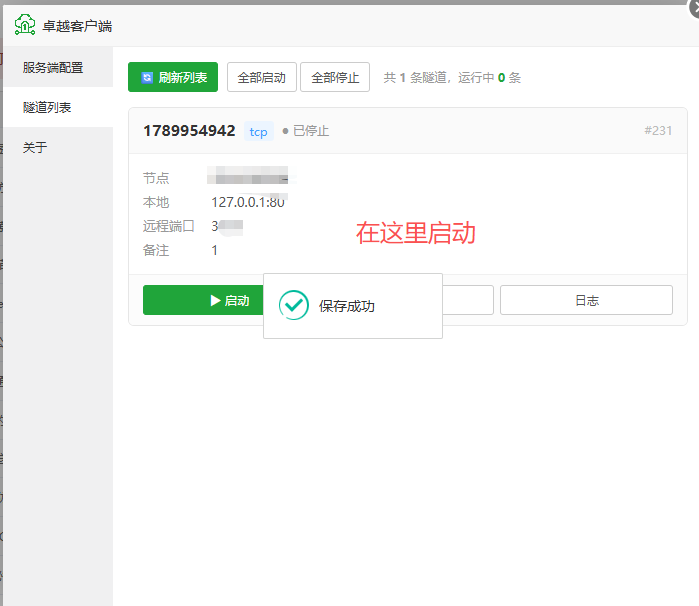Click the green 启动 button for tunnel 1789954942
This screenshot has width=699, height=606.
(x=203, y=300)
